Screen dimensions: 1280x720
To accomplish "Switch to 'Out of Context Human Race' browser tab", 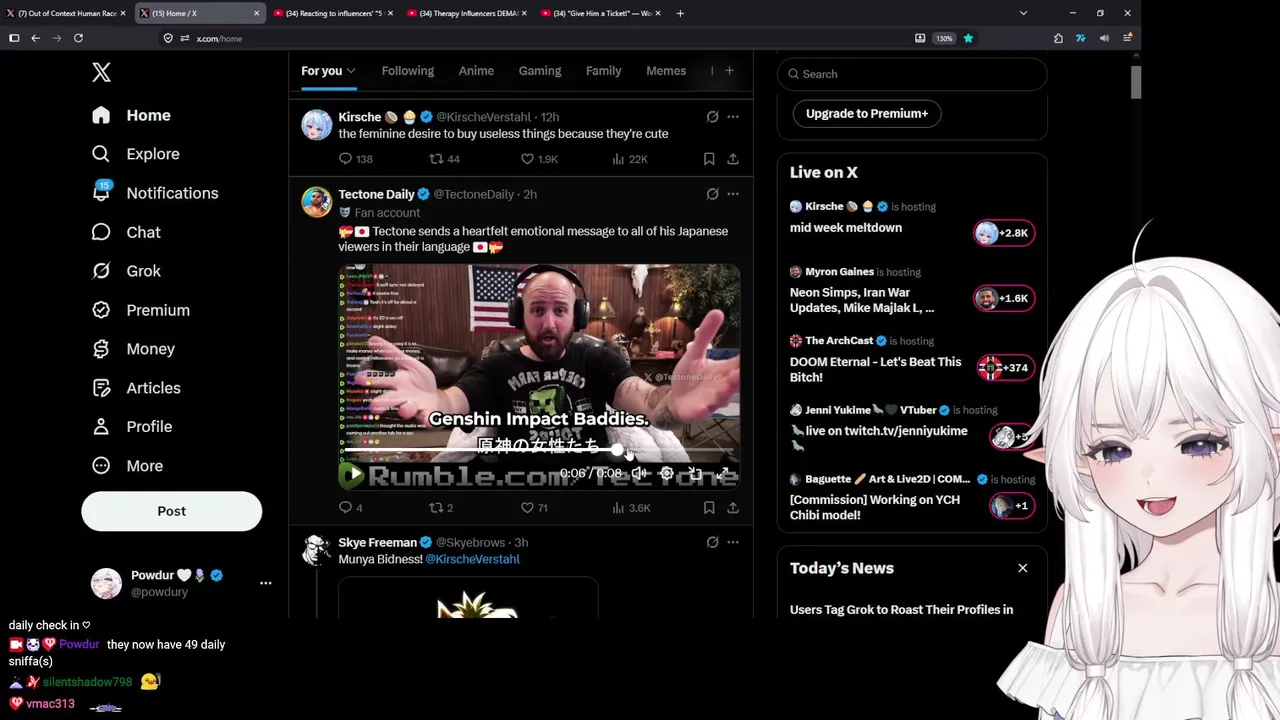I will click(66, 13).
